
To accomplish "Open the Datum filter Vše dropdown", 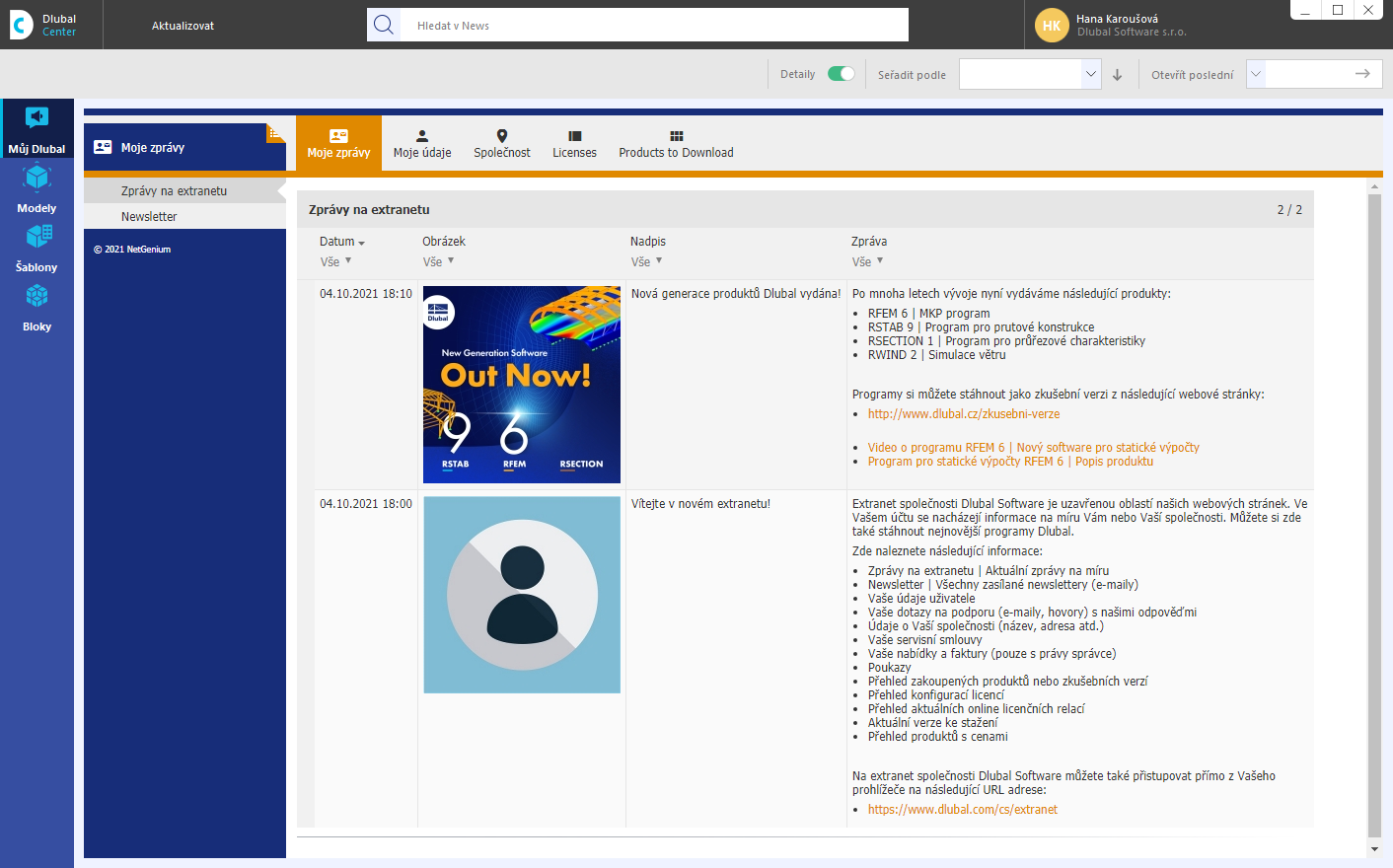I will [x=335, y=261].
